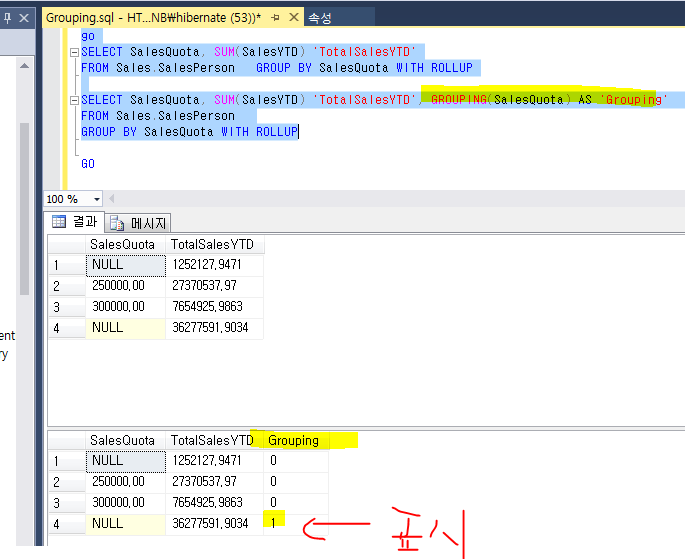Click select-all corner of first result grid
Viewport: 685px width, 559px height.
coord(67,244)
